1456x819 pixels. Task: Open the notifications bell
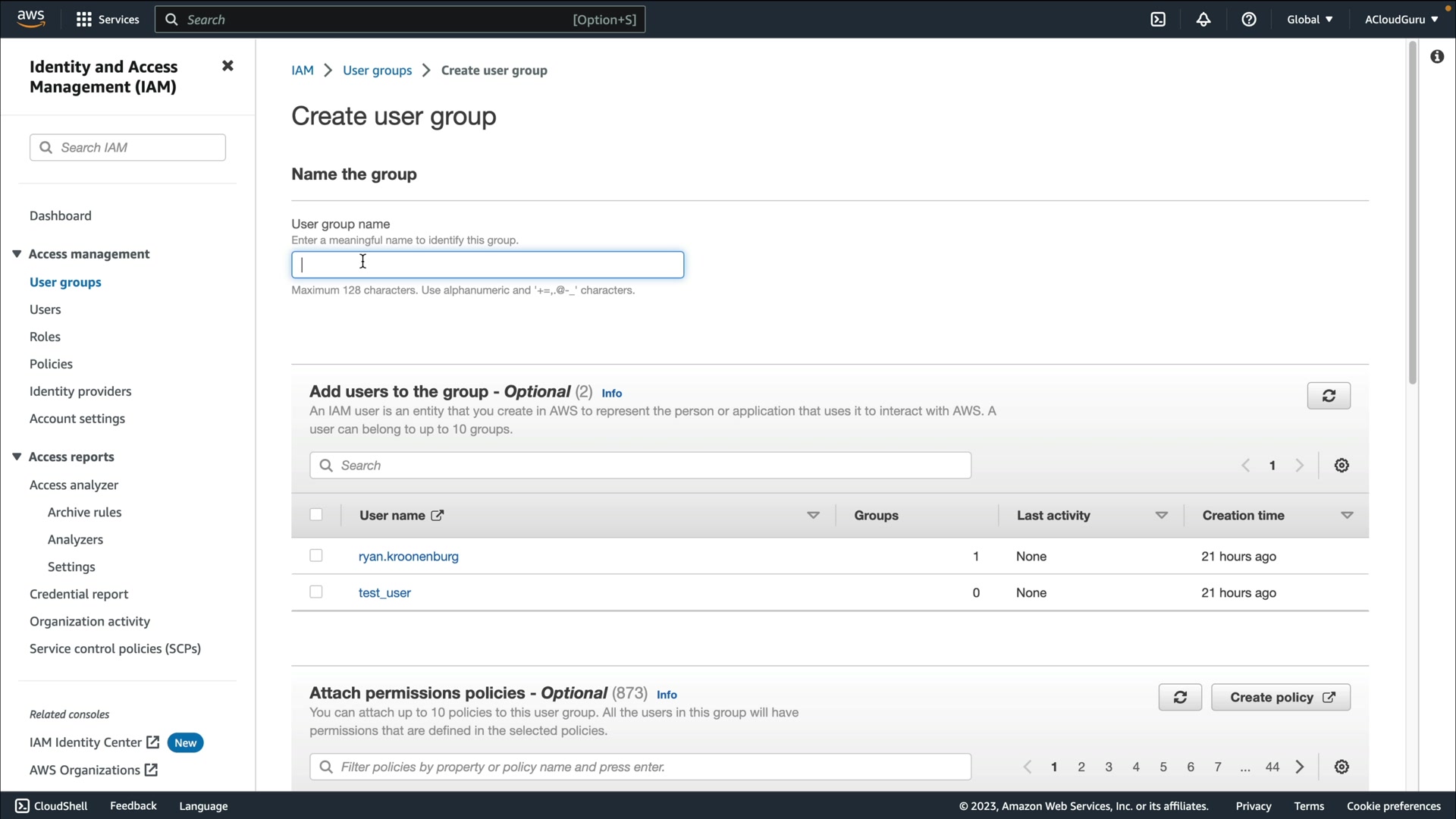[1203, 20]
